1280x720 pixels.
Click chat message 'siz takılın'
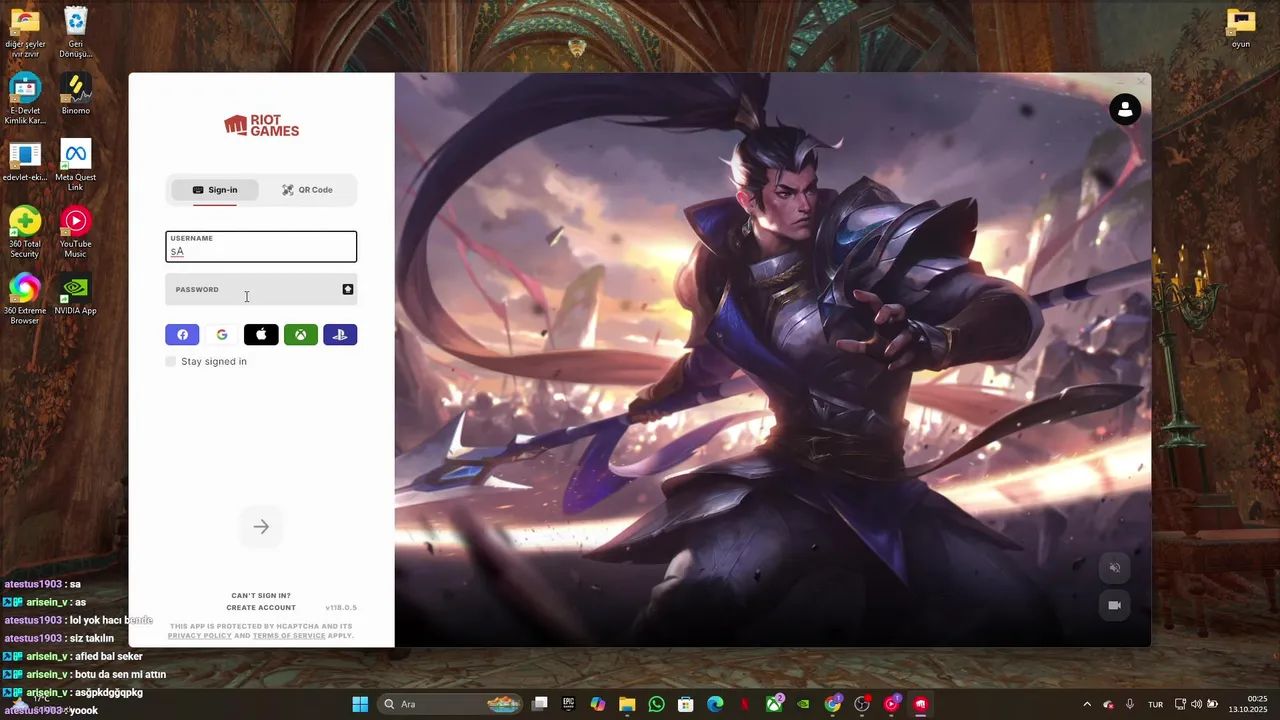[91, 638]
